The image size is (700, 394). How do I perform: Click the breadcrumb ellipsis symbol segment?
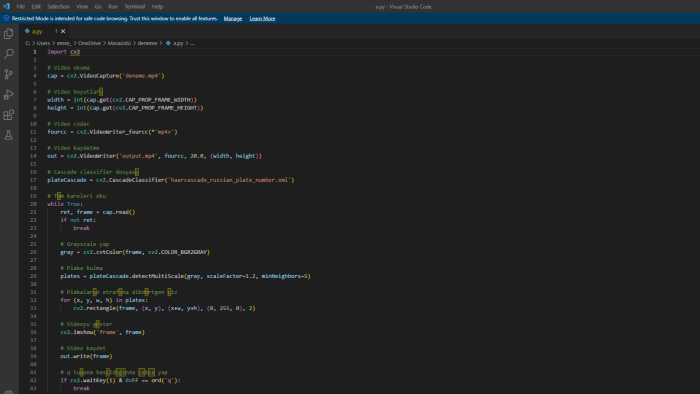192,43
